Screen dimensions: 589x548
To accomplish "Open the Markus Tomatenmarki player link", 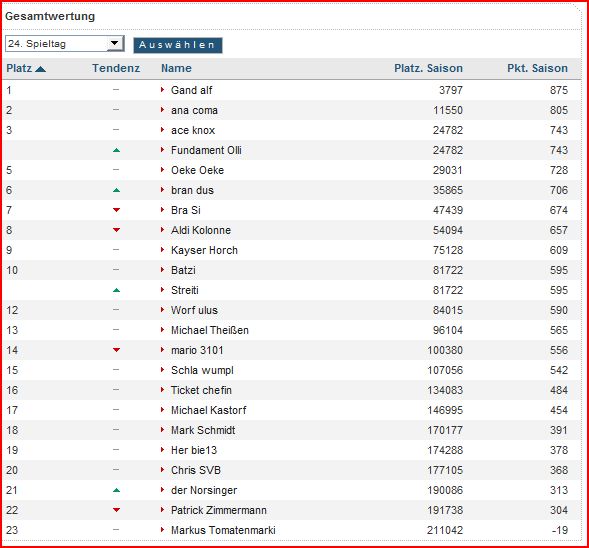I will tap(223, 530).
